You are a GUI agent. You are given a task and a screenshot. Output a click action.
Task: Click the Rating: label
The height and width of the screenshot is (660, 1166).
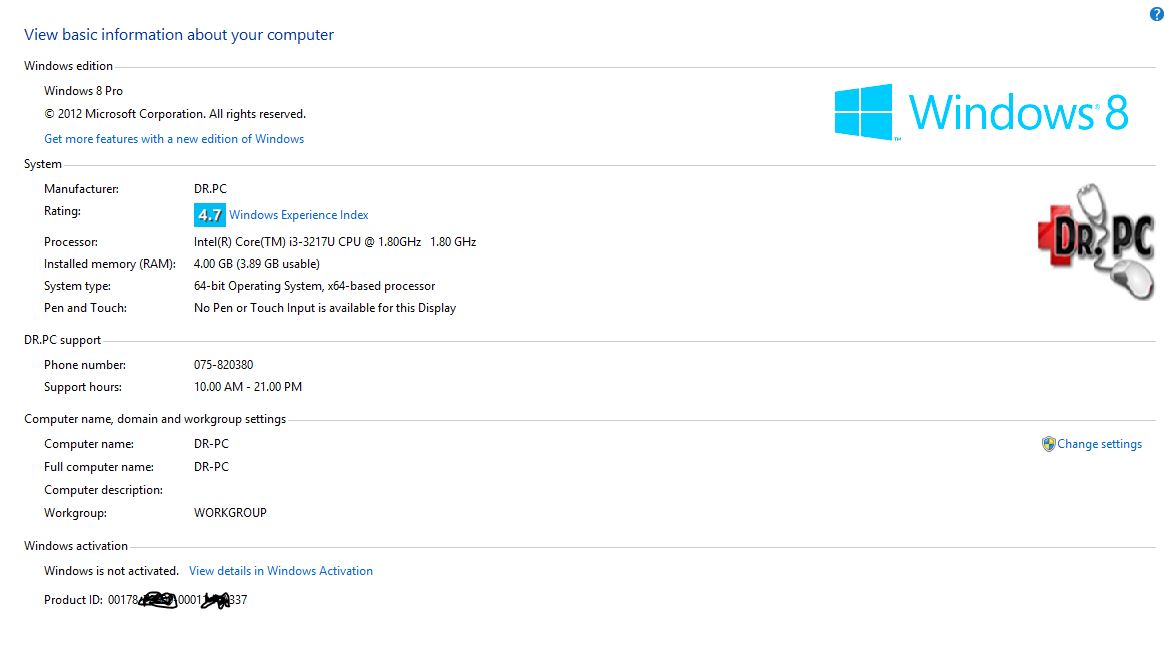pos(62,211)
